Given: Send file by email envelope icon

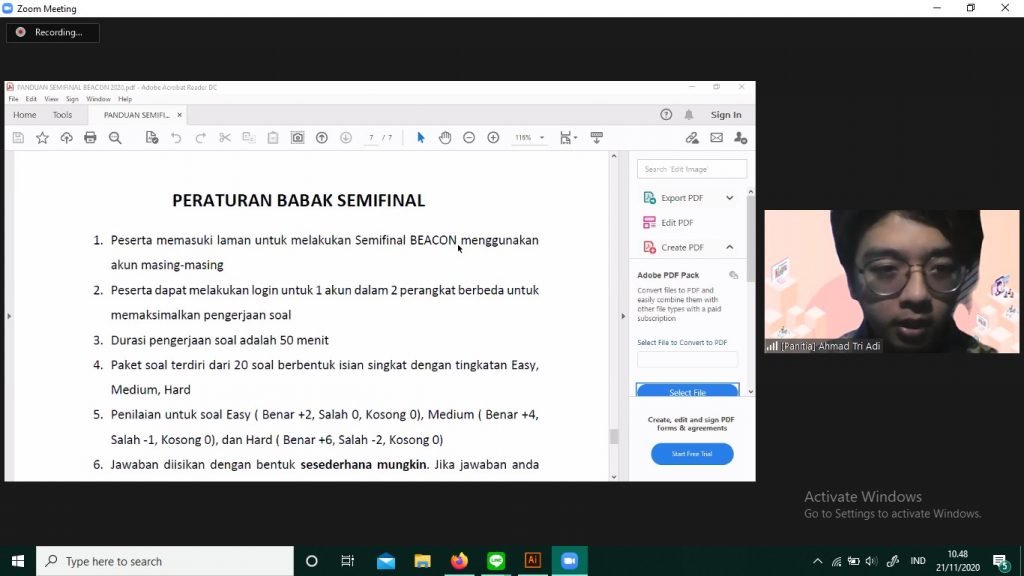Looking at the screenshot, I should pyautogui.click(x=716, y=138).
